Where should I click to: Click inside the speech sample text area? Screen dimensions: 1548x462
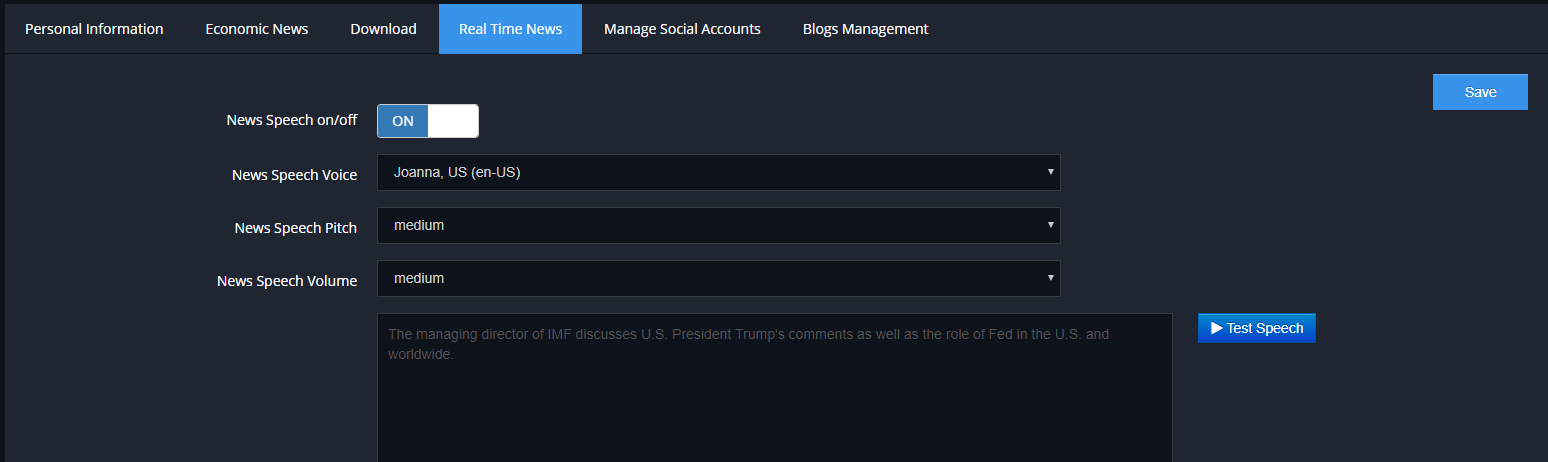pos(774,388)
